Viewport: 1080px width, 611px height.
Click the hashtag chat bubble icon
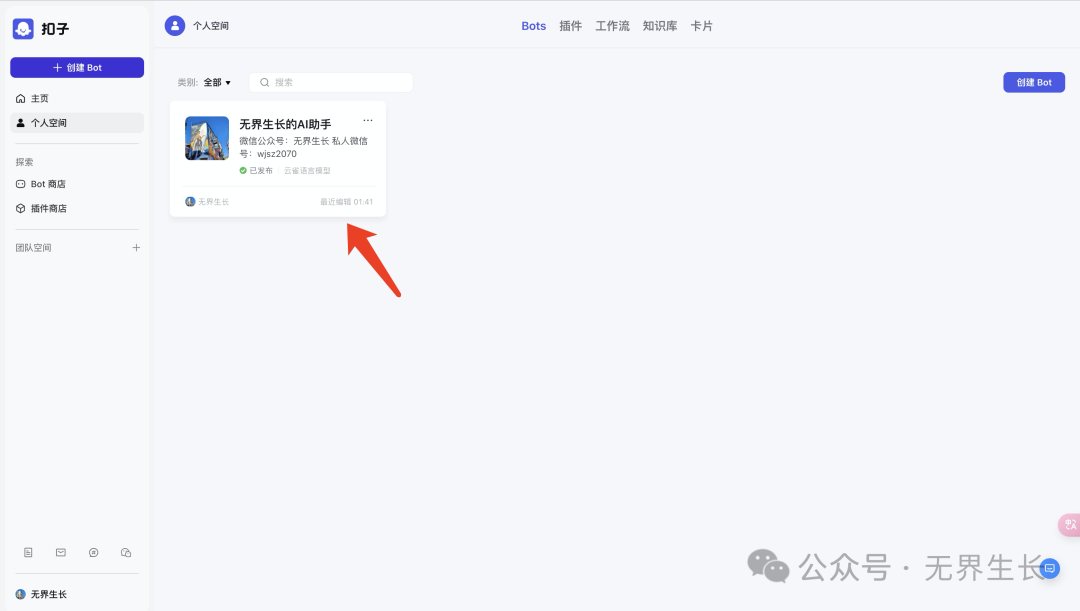pos(94,552)
